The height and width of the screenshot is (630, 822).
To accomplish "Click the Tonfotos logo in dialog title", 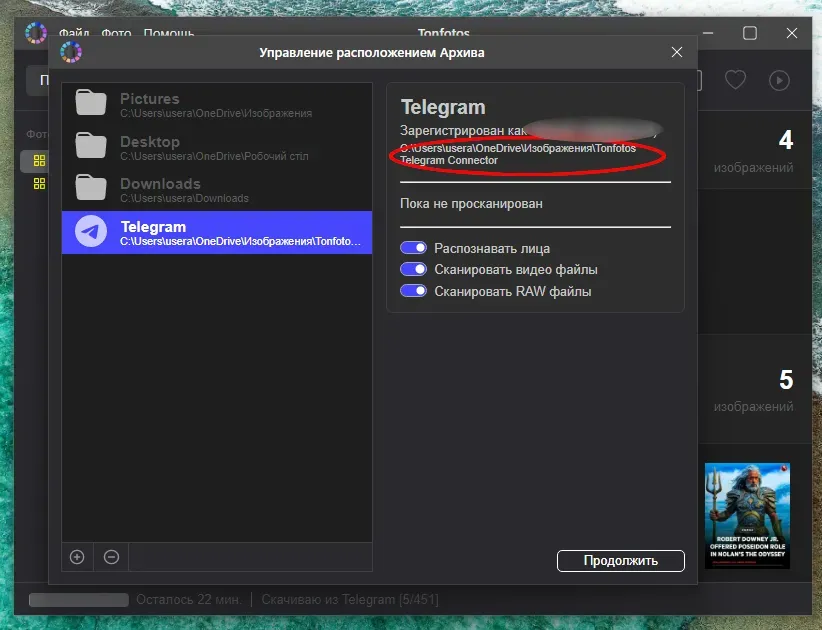I will point(71,52).
